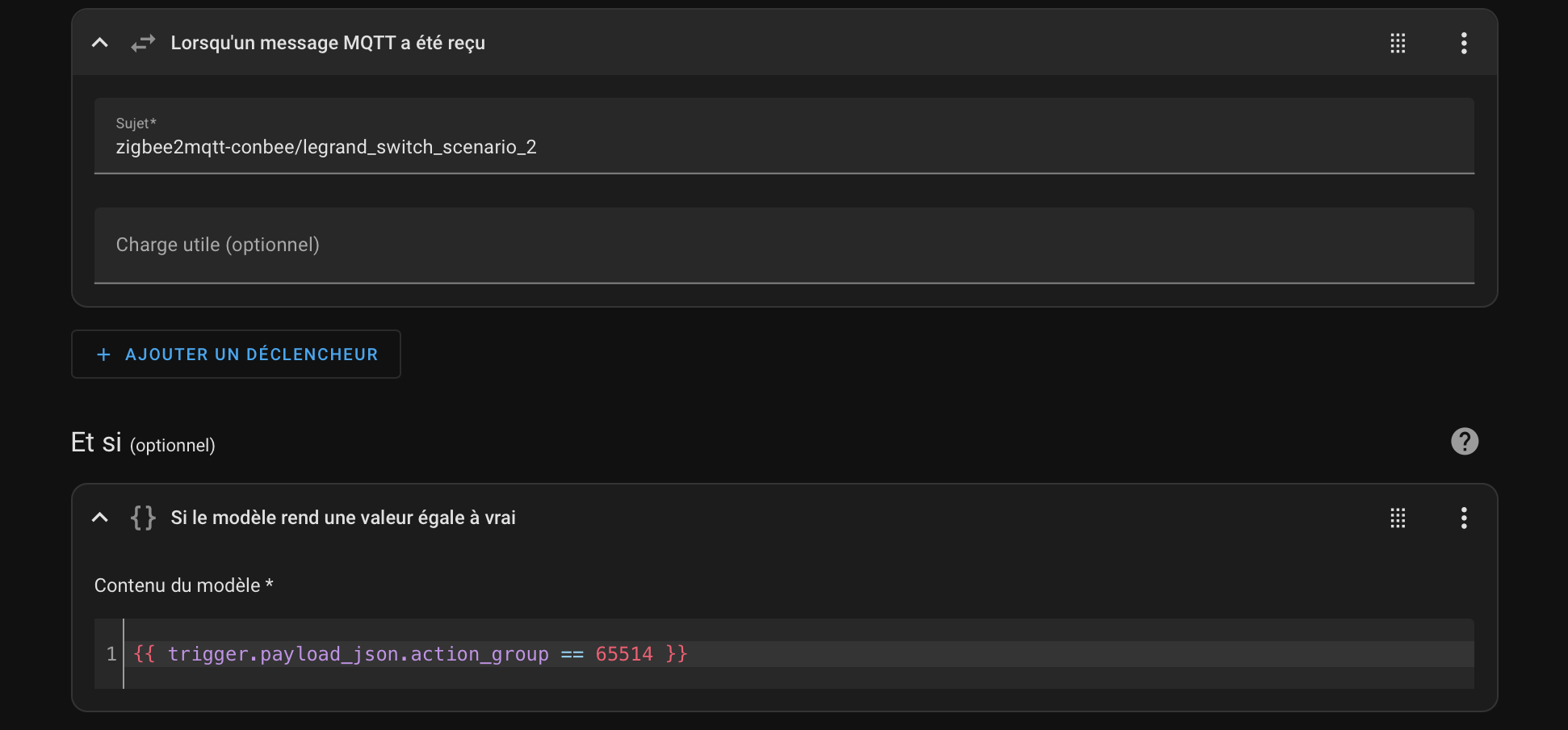Open the MQTT trigger three-dot menu
The width and height of the screenshot is (1568, 730).
click(x=1463, y=43)
